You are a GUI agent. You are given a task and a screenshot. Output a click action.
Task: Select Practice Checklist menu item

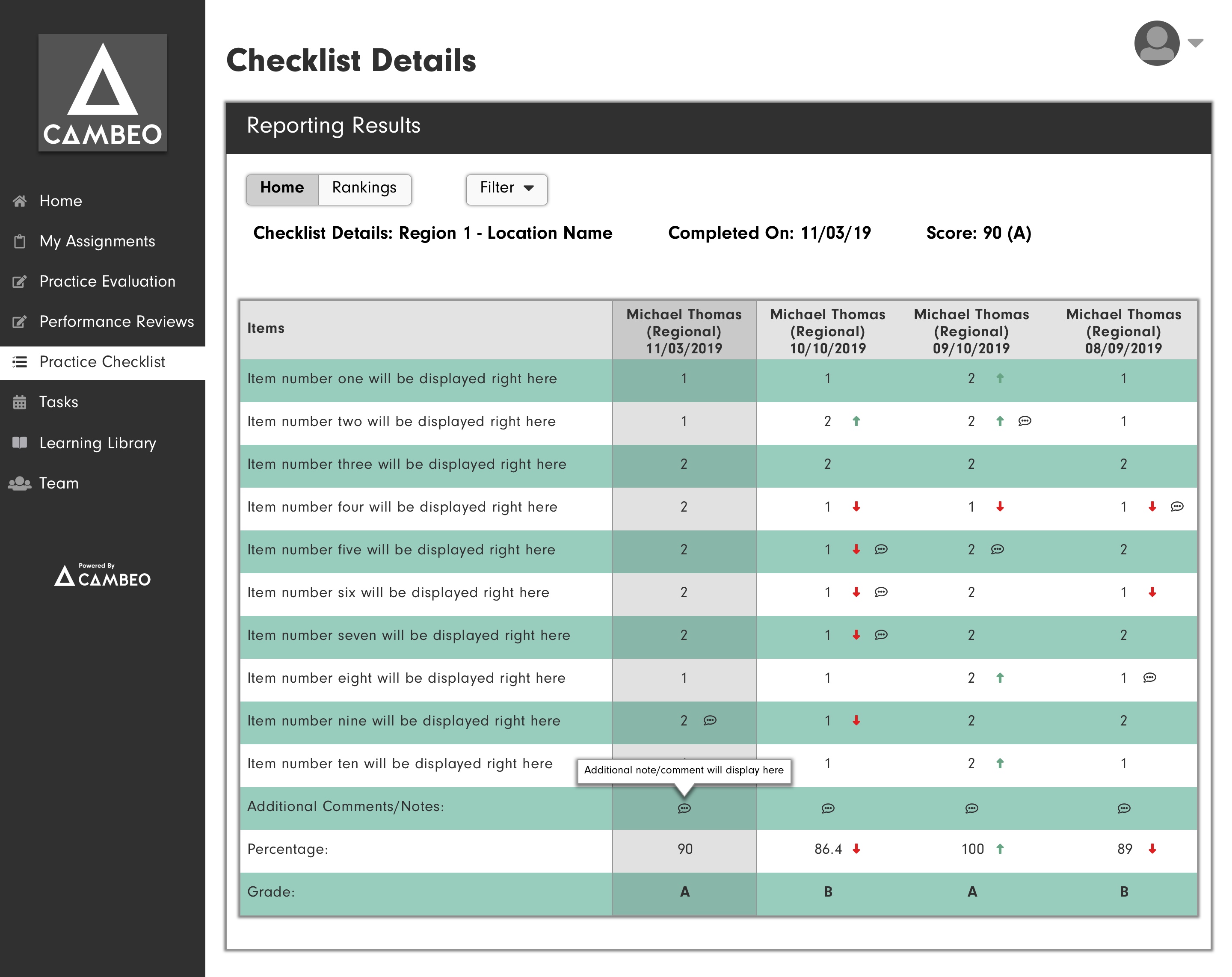click(x=102, y=361)
